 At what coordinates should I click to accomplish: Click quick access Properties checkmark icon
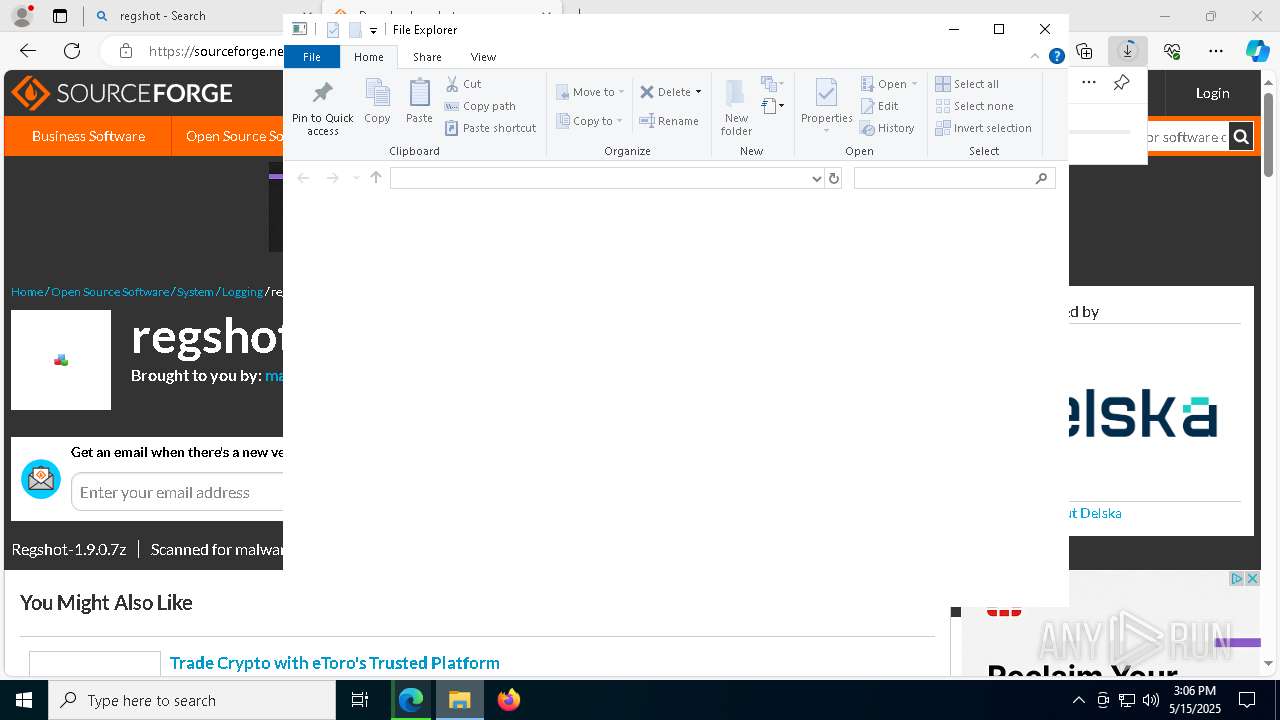[x=333, y=30]
